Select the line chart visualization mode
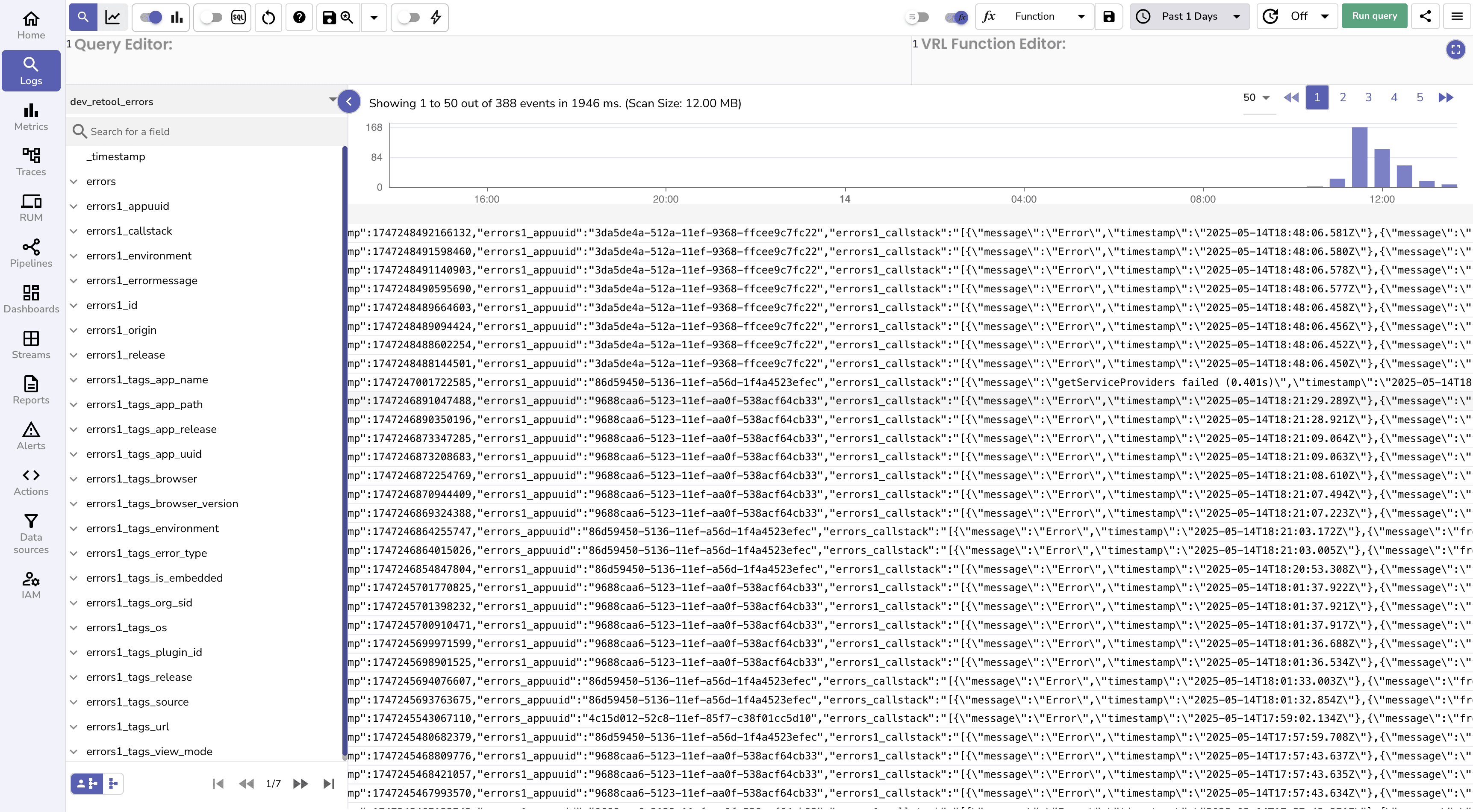Image resolution: width=1473 pixels, height=812 pixels. [x=113, y=17]
